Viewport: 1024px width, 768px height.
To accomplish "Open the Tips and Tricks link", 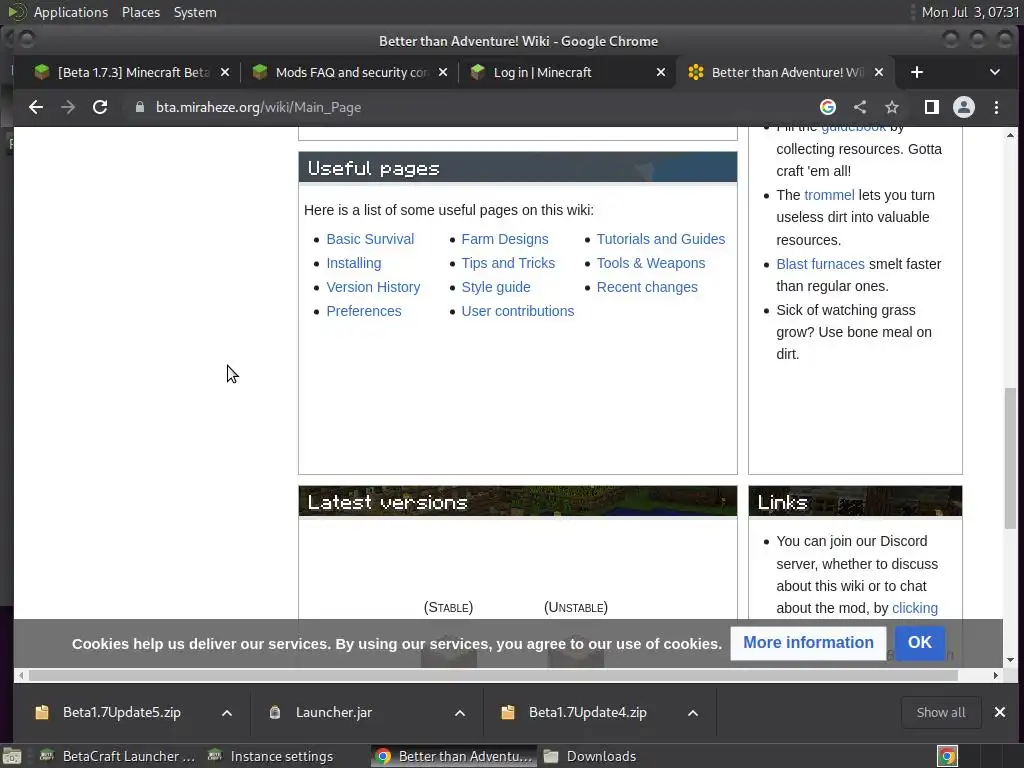I will 508,263.
